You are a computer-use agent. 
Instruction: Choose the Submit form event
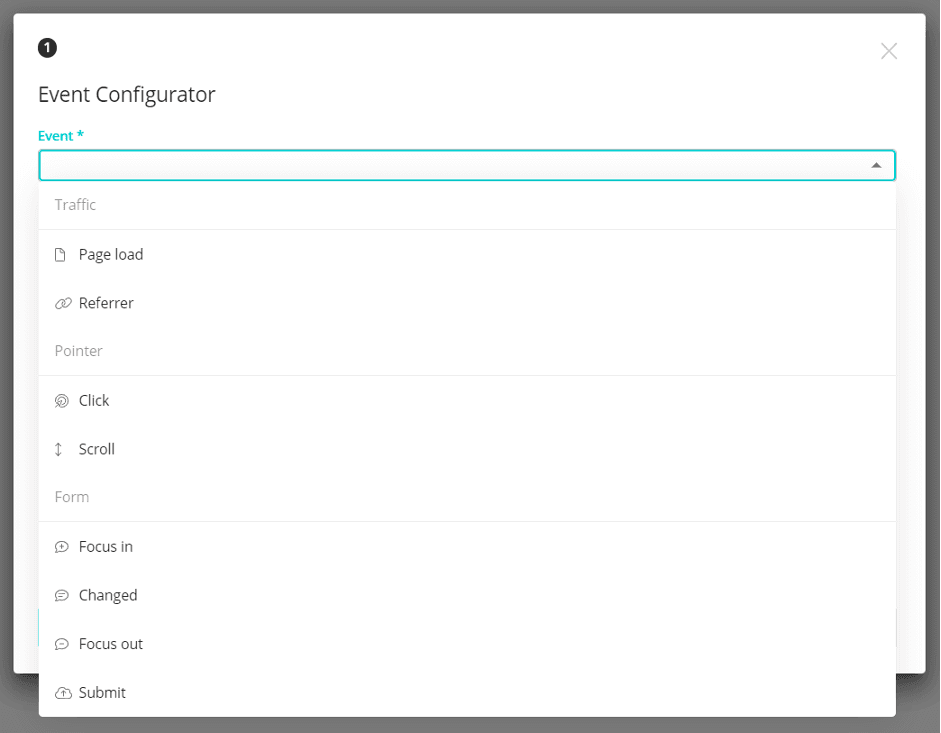tap(467, 692)
